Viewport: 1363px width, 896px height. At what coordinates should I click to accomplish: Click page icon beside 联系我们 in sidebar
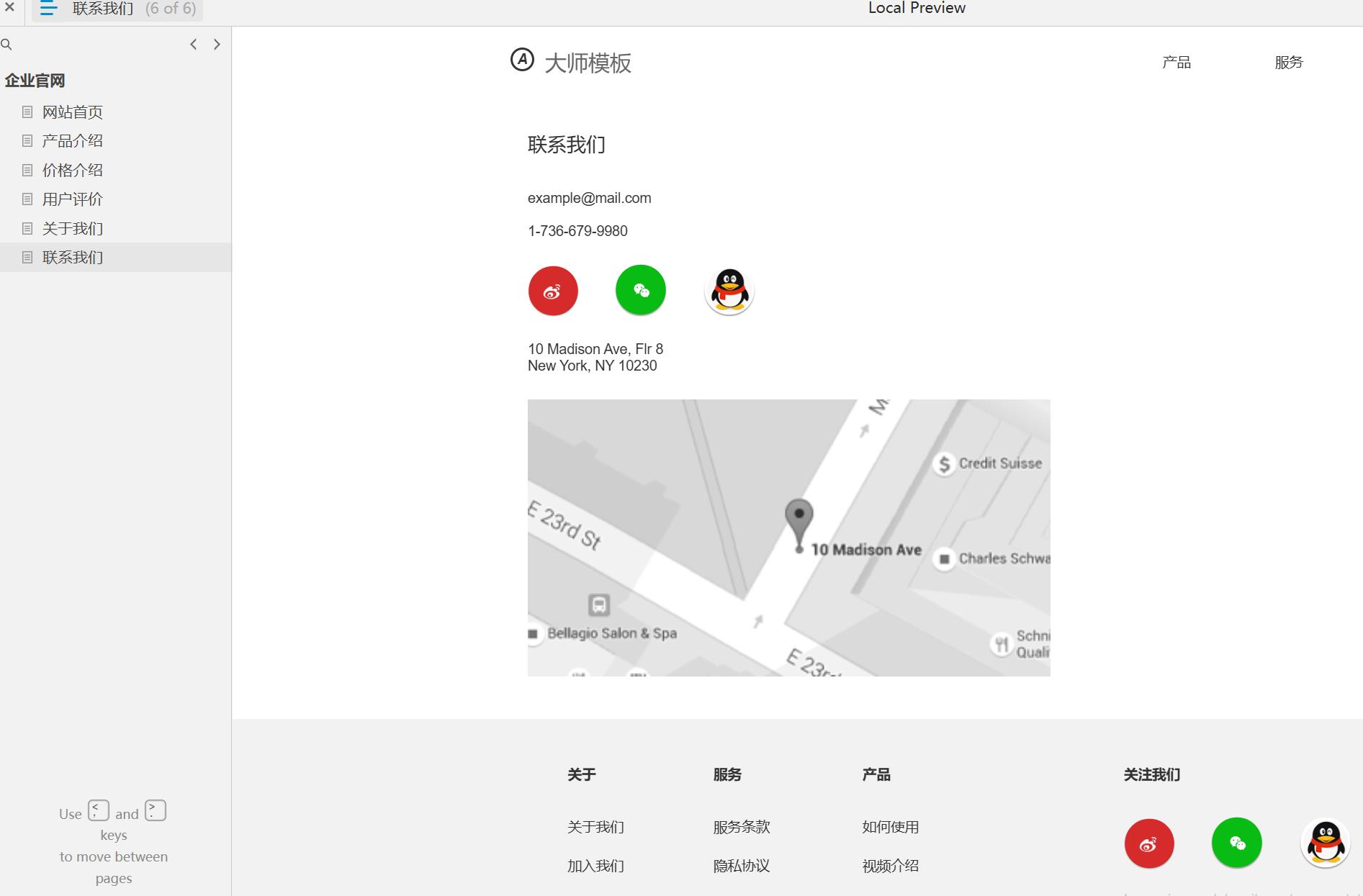pyautogui.click(x=27, y=258)
